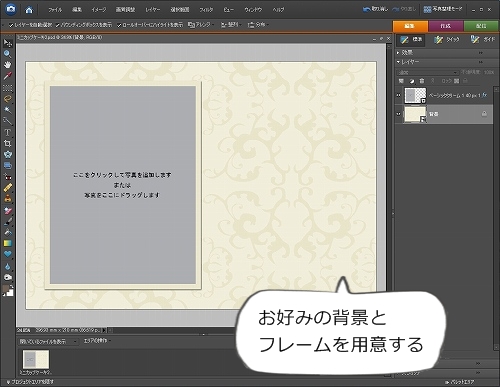The width and height of the screenshot is (500, 387).
Task: Select the Custom Shape heart tool
Action: [7, 254]
